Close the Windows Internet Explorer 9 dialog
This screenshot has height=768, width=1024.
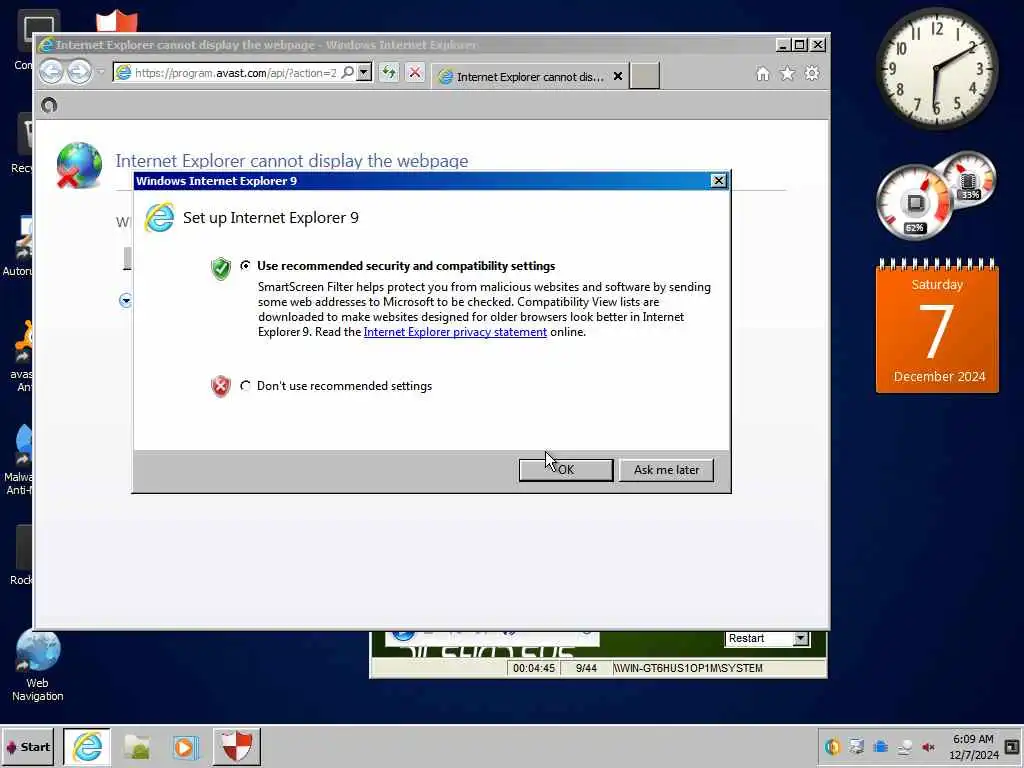tap(718, 180)
